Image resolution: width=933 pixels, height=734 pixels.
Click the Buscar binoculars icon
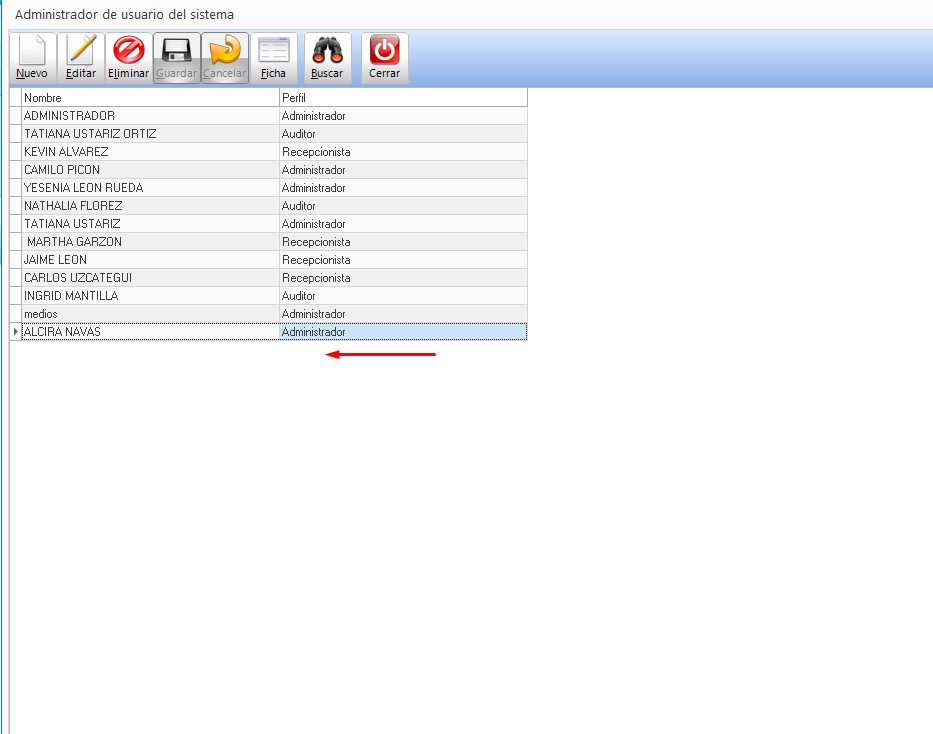[327, 51]
